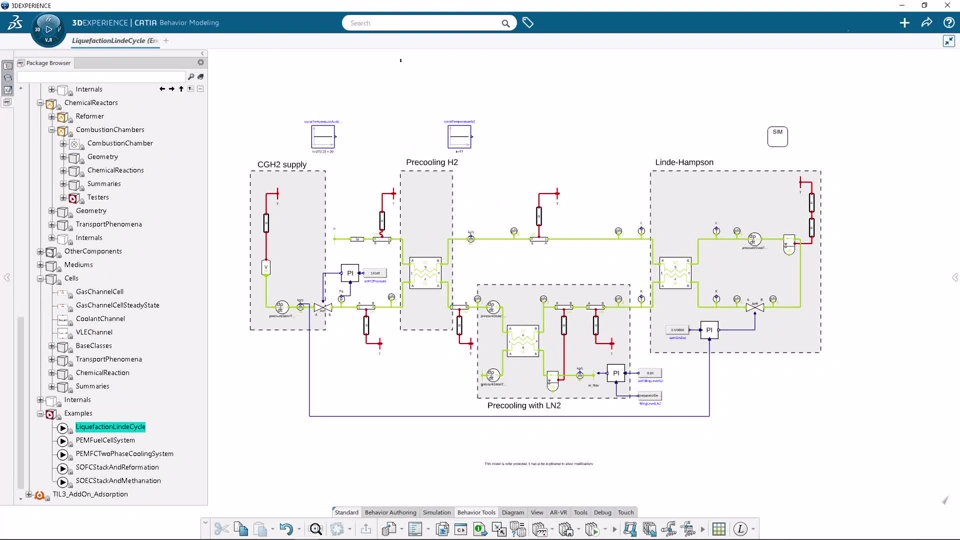Screen dimensions: 960x540
Task: Click the Copy icon in bottom toolbar
Action: coord(241,529)
